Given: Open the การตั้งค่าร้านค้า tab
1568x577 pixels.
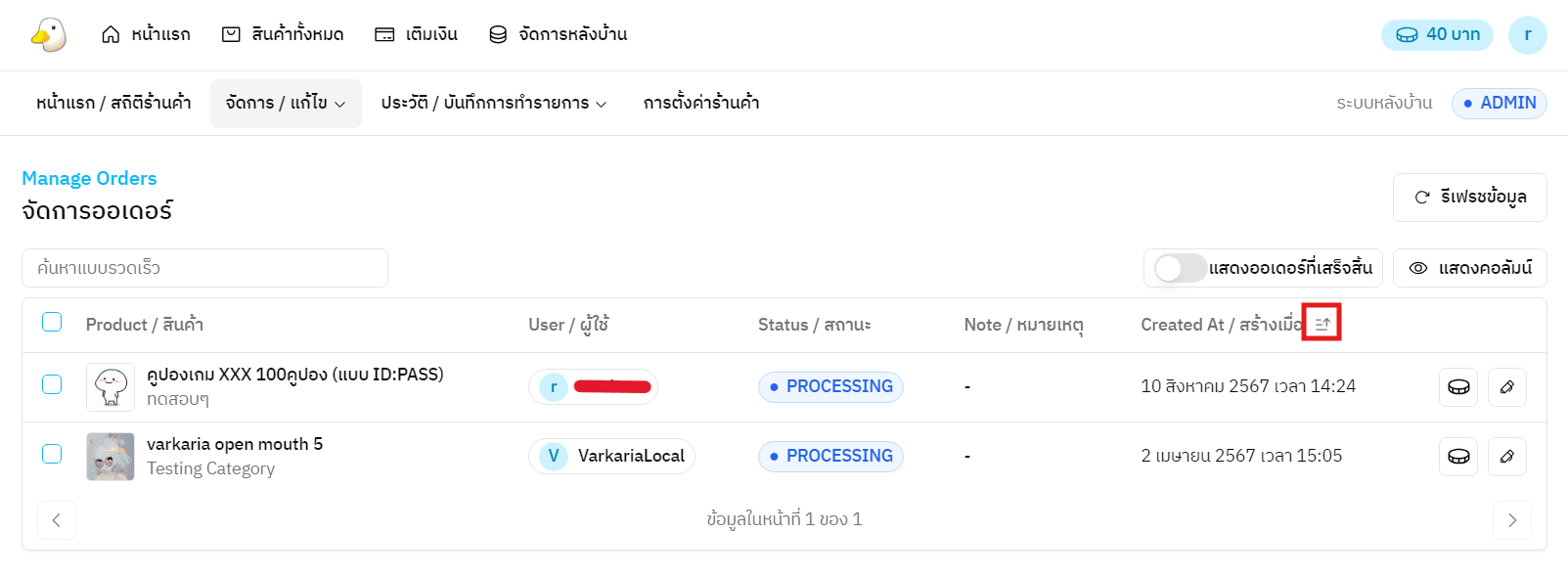Looking at the screenshot, I should tap(700, 104).
